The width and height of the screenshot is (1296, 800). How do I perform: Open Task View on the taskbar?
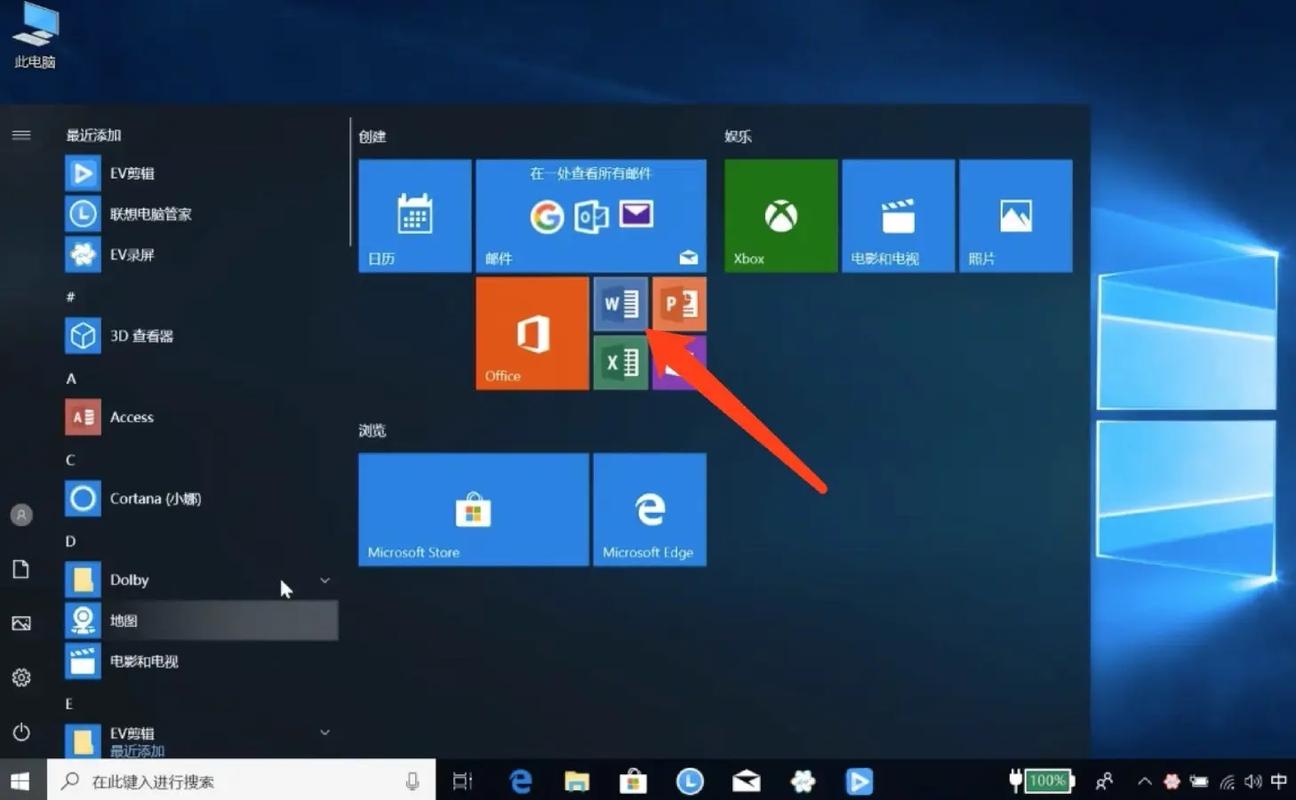[462, 781]
